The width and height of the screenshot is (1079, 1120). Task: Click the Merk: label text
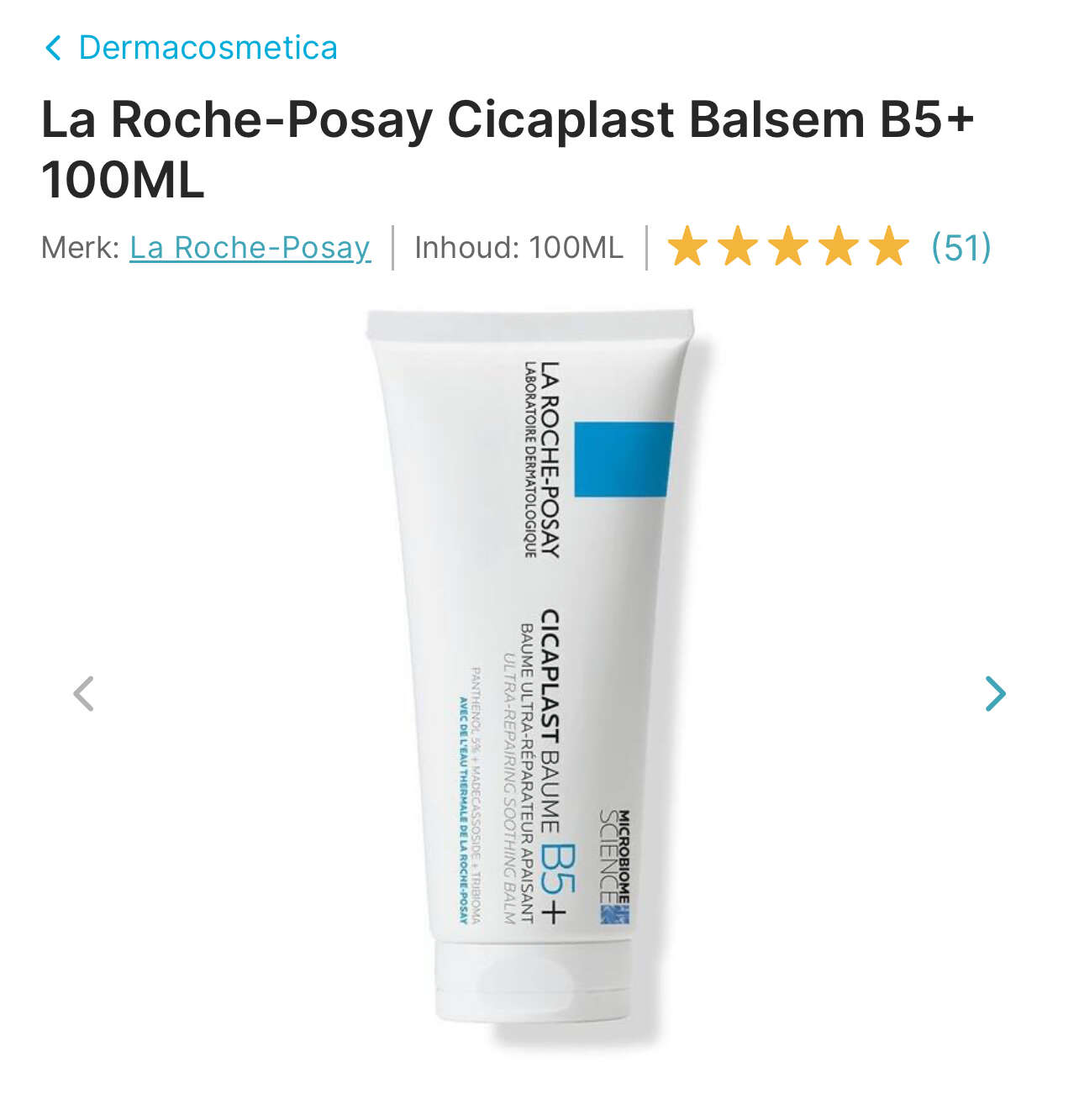(x=81, y=248)
